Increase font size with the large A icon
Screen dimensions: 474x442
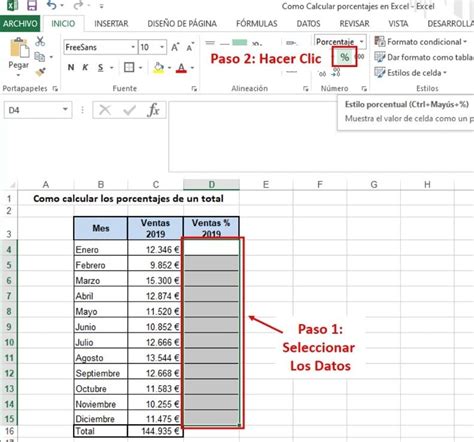pyautogui.click(x=175, y=47)
